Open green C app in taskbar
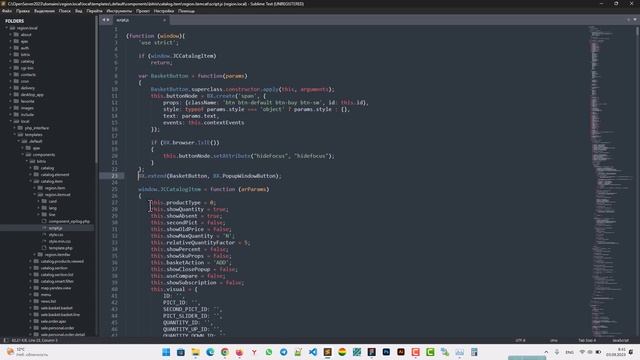Screen dimensions: 640x360 click(430, 352)
